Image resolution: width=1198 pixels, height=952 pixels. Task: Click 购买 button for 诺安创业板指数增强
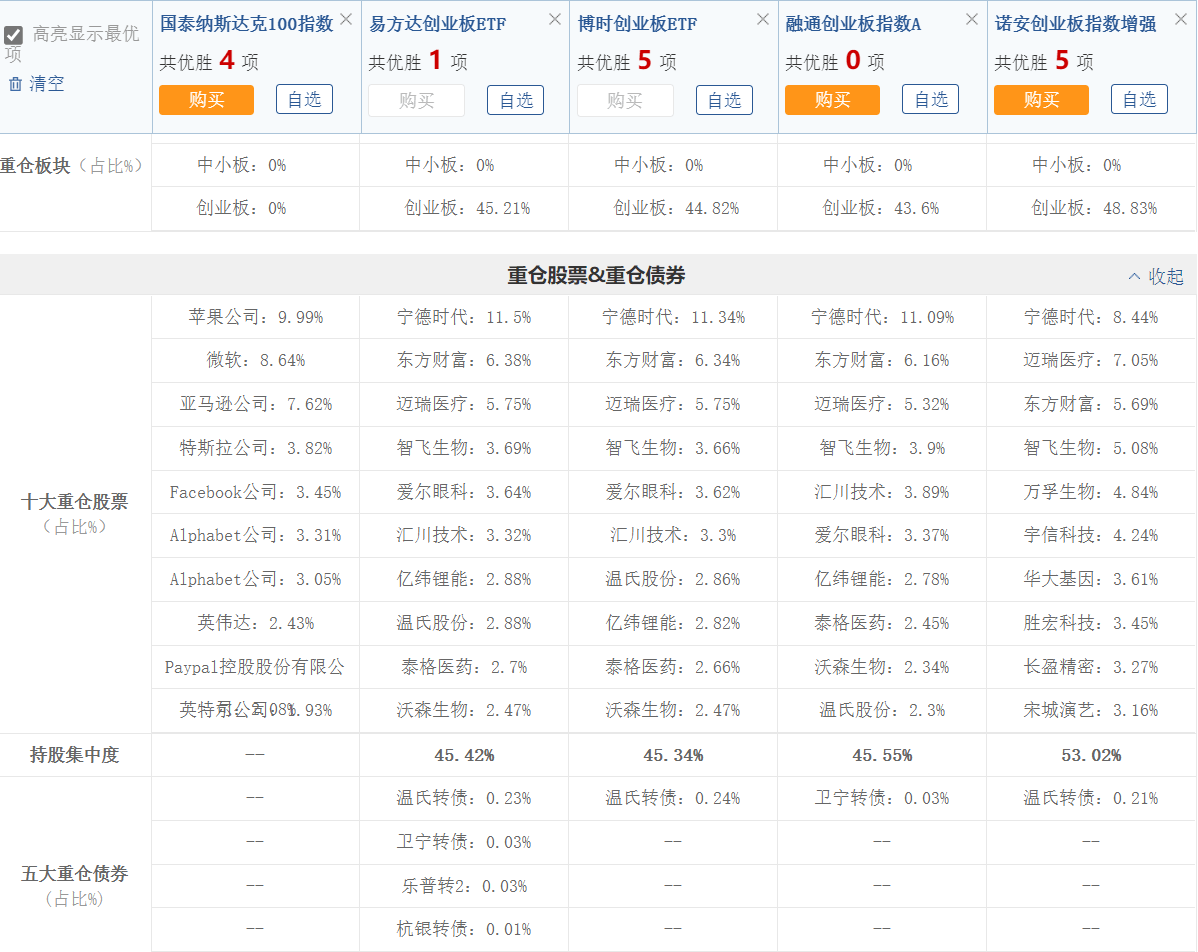tap(1041, 100)
